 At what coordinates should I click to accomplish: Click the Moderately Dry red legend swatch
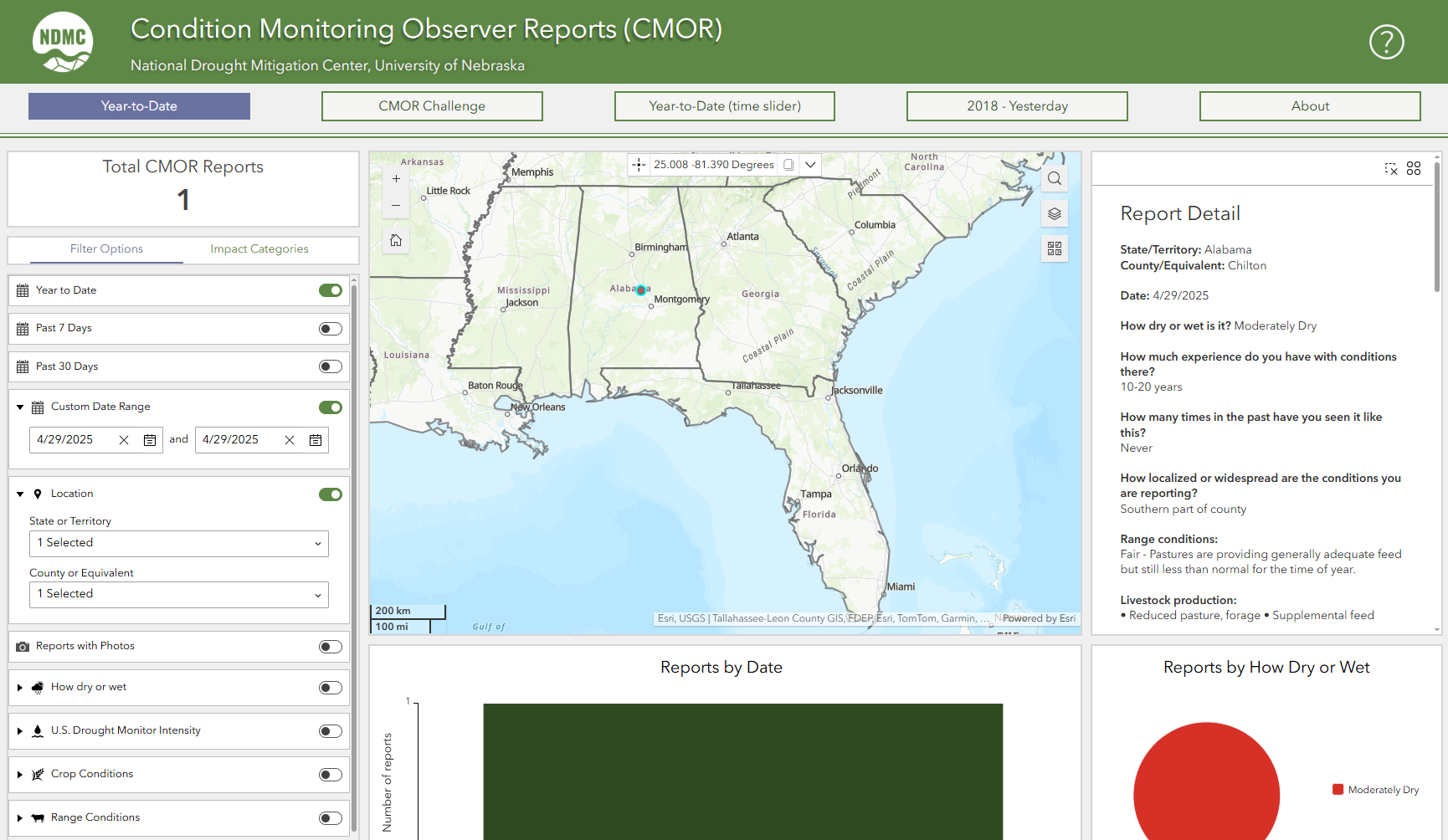[x=1338, y=790]
